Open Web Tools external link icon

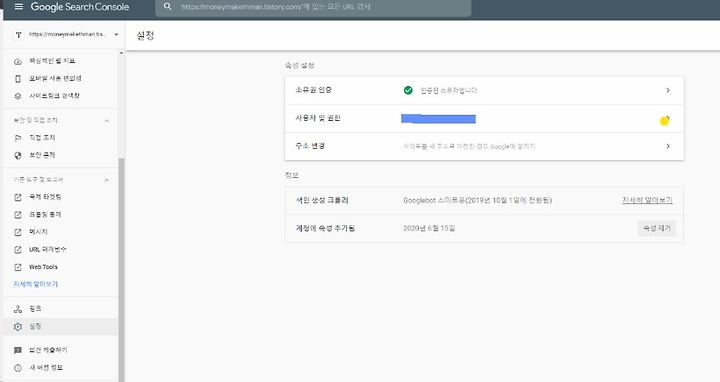[x=18, y=267]
